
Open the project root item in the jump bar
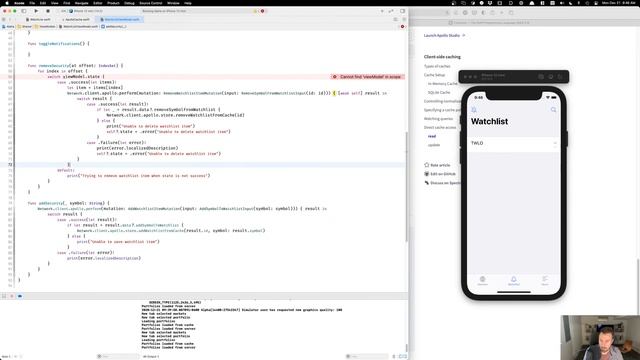[x=8, y=27]
